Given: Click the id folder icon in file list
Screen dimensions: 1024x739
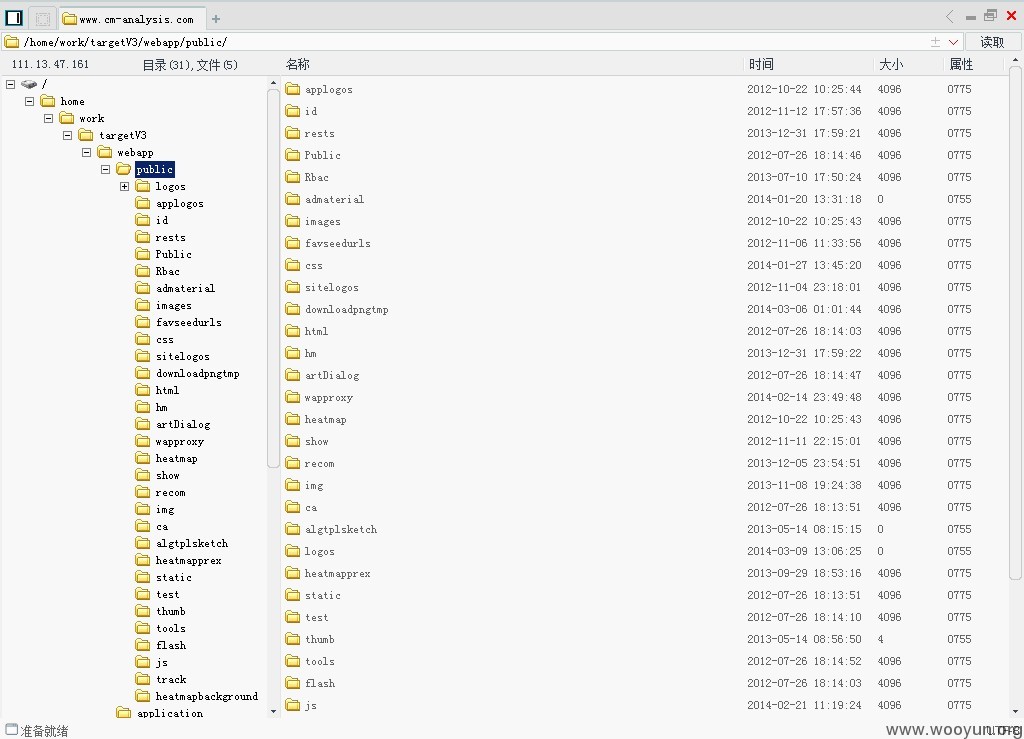Looking at the screenshot, I should click(x=293, y=111).
